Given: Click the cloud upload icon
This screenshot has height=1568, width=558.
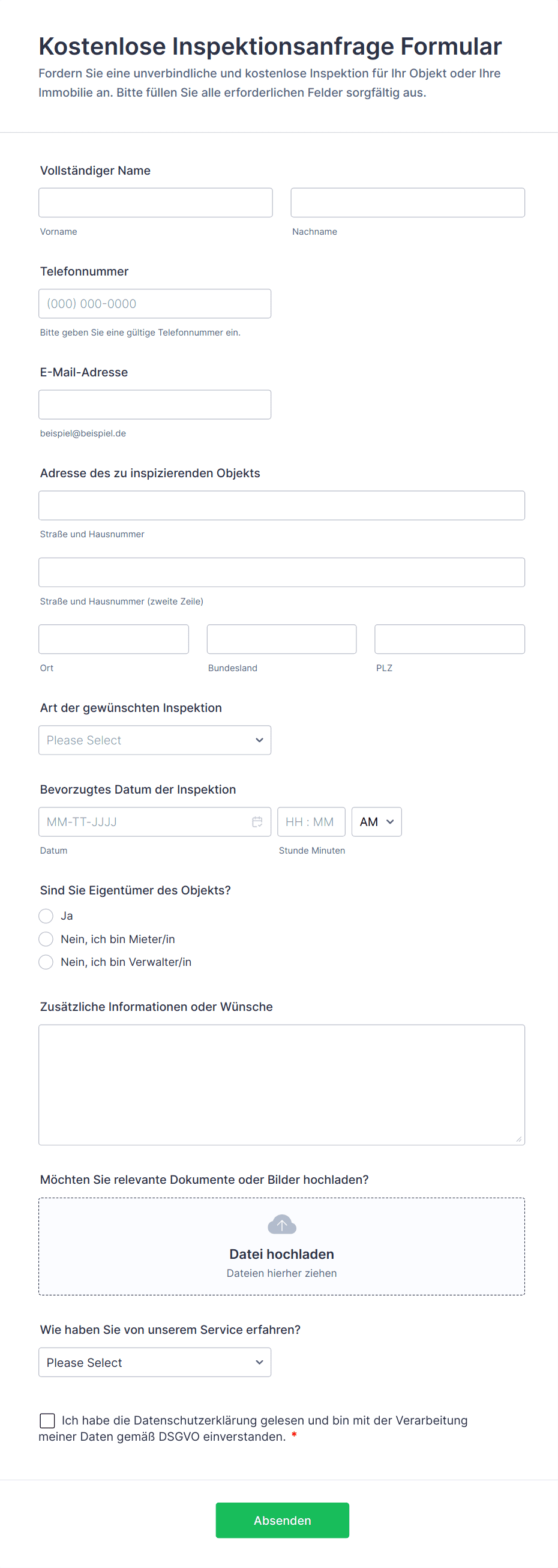Looking at the screenshot, I should click(282, 1224).
